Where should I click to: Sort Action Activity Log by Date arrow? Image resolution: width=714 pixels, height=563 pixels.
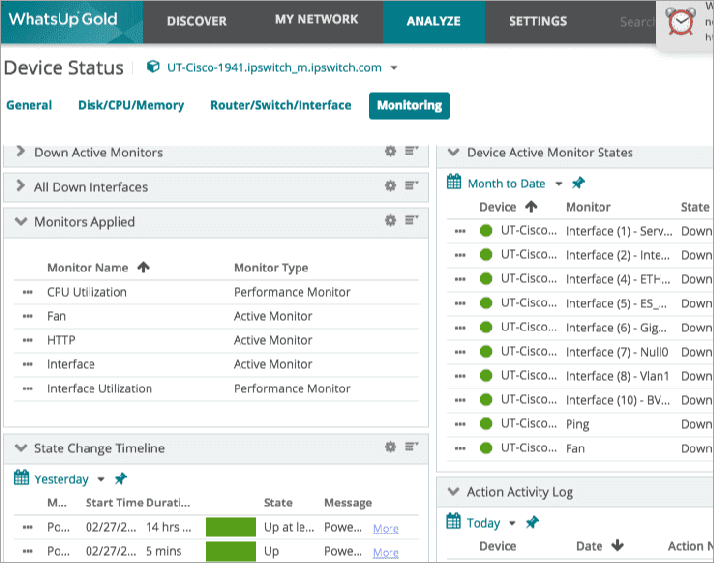point(617,545)
